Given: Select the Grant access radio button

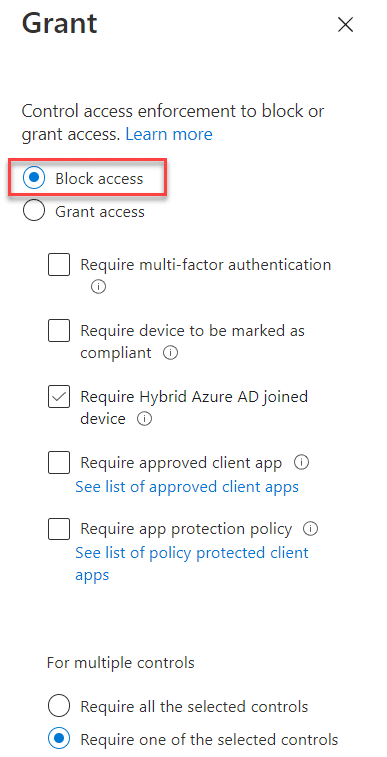Looking at the screenshot, I should 34,211.
